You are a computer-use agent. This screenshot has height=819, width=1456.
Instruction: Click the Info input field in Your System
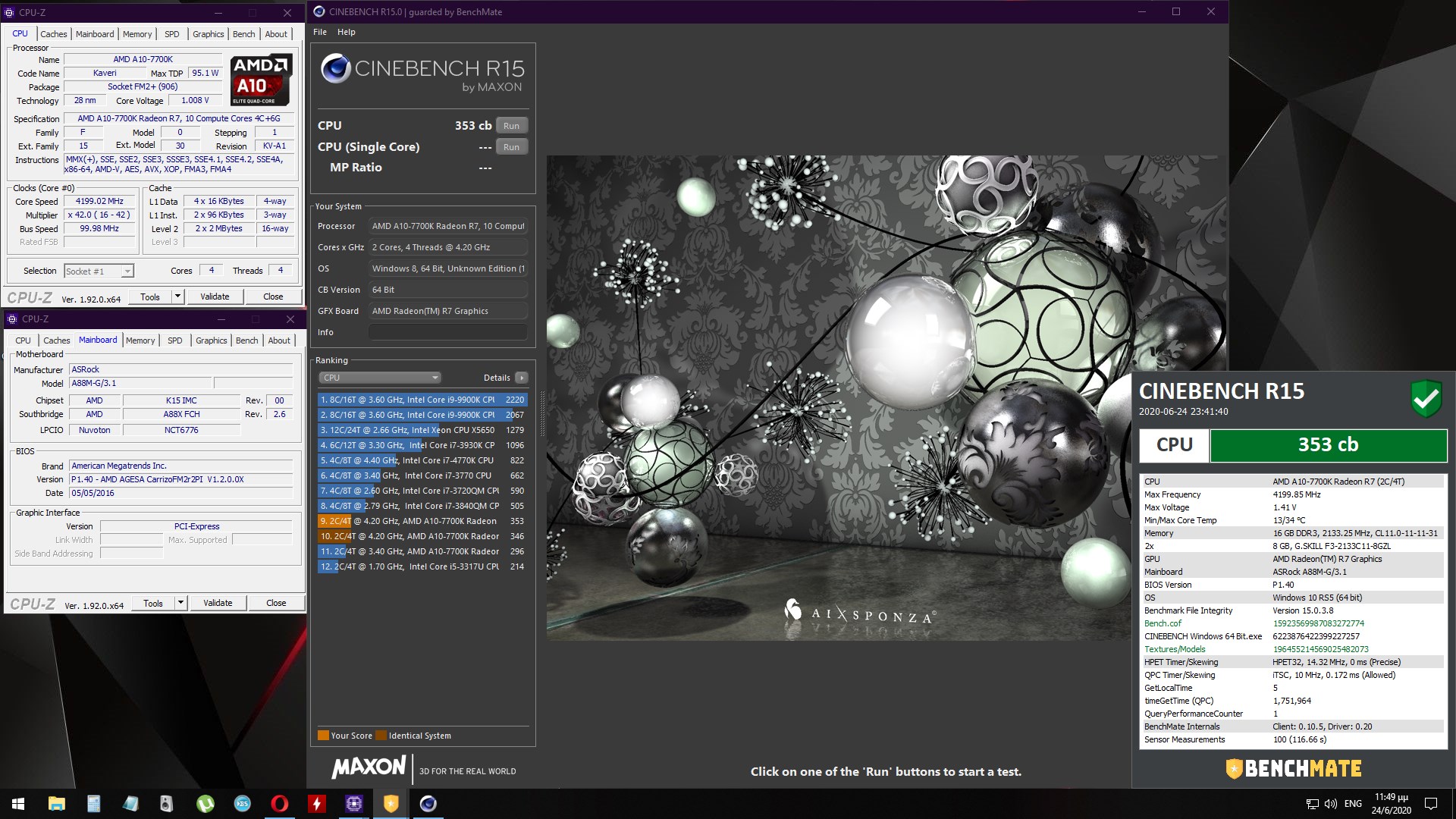tap(447, 332)
